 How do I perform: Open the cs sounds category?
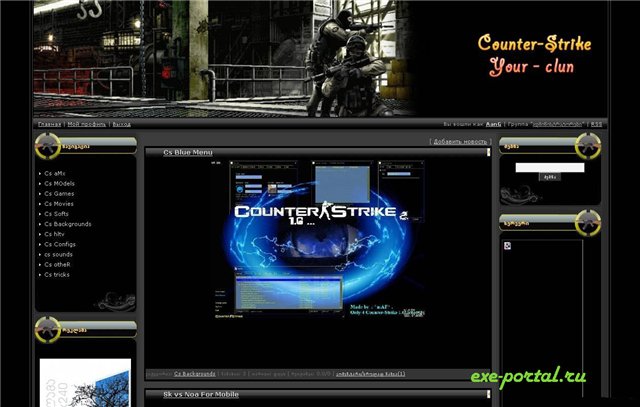pos(58,254)
